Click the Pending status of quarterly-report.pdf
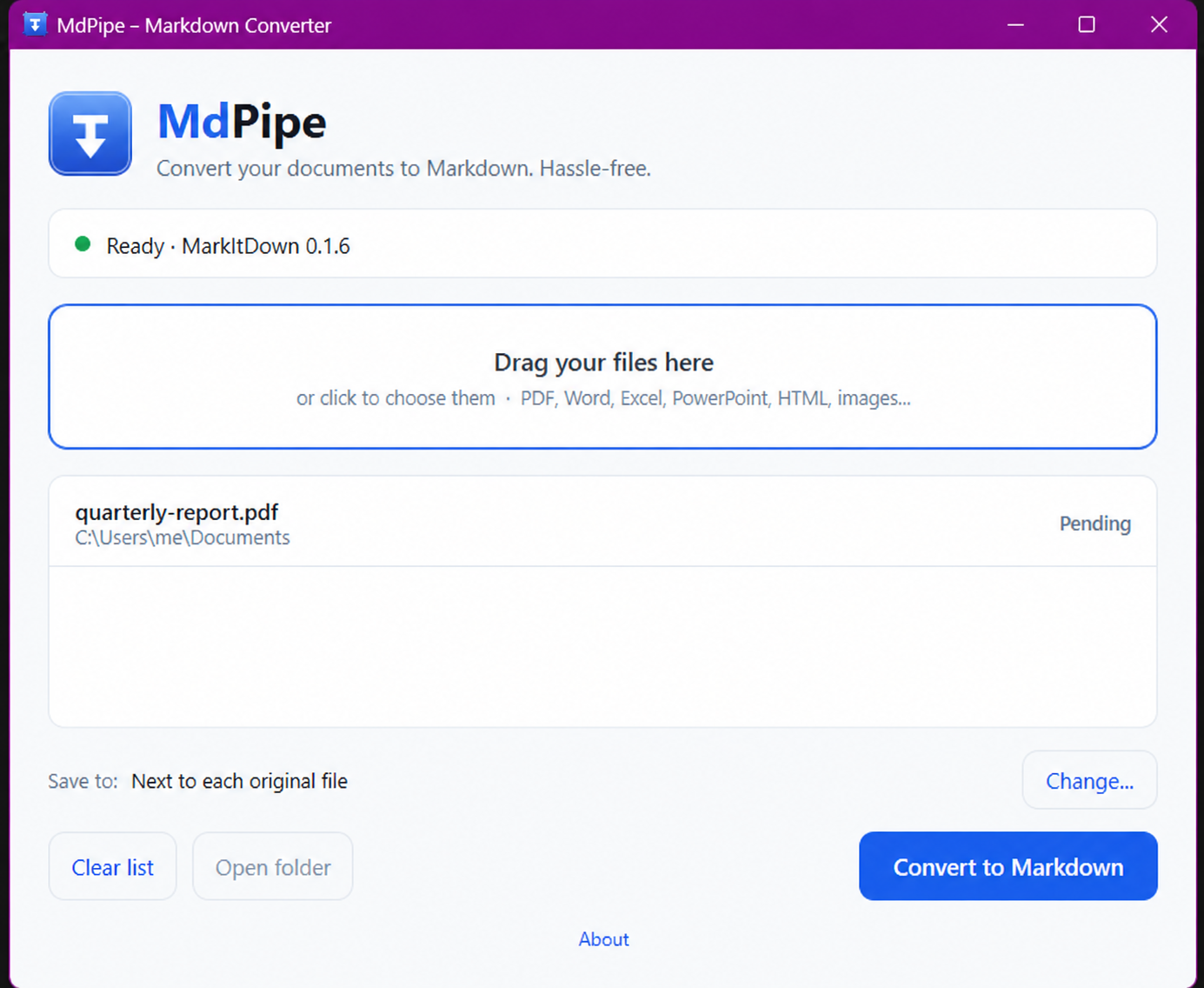Image resolution: width=1204 pixels, height=988 pixels. point(1094,524)
